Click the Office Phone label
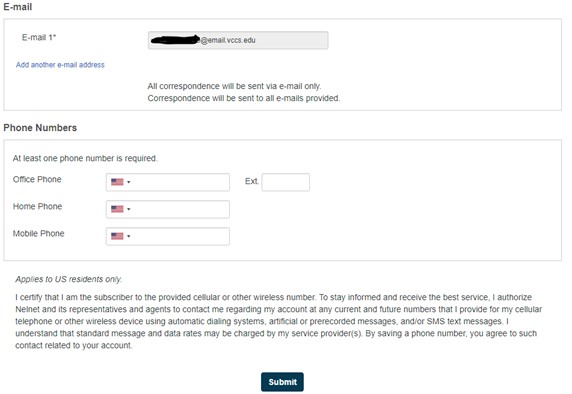Image resolution: width=572 pixels, height=394 pixels. (37, 179)
